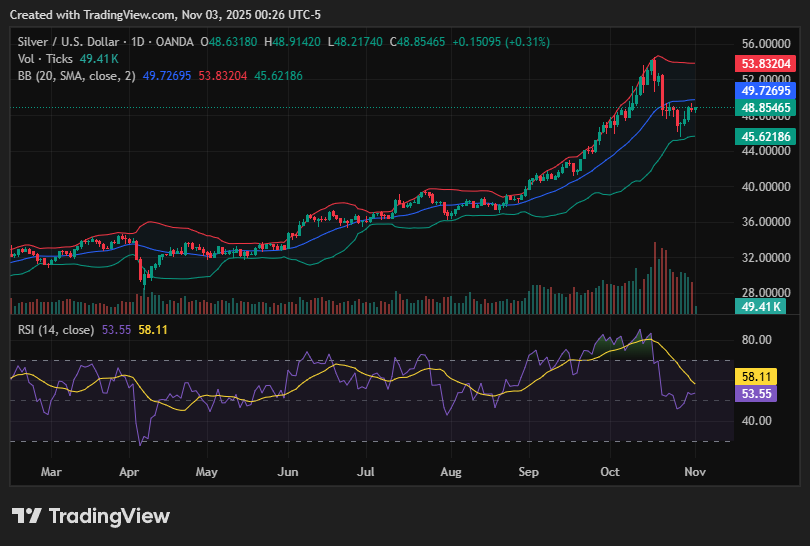Select the BB (20, SMA, close, 2) legend
The image size is (810, 546).
pos(77,75)
